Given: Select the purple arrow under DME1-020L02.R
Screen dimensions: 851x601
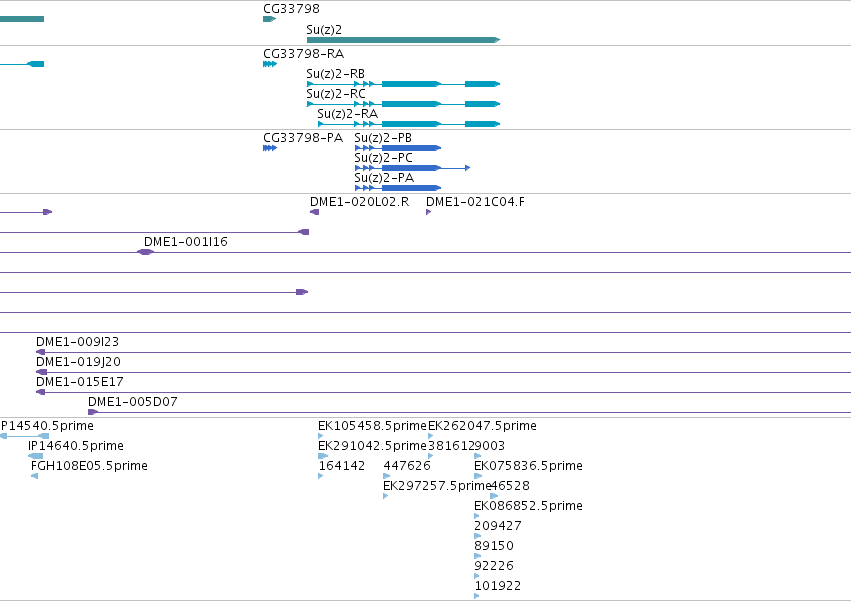Looking at the screenshot, I should point(314,212).
